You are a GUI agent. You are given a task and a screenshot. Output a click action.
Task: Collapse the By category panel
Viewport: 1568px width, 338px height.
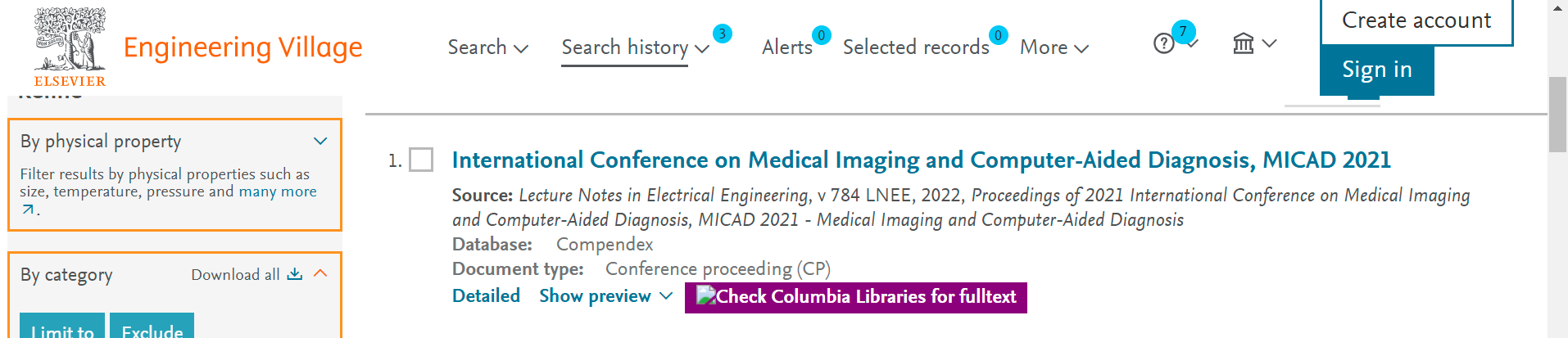pyautogui.click(x=320, y=273)
